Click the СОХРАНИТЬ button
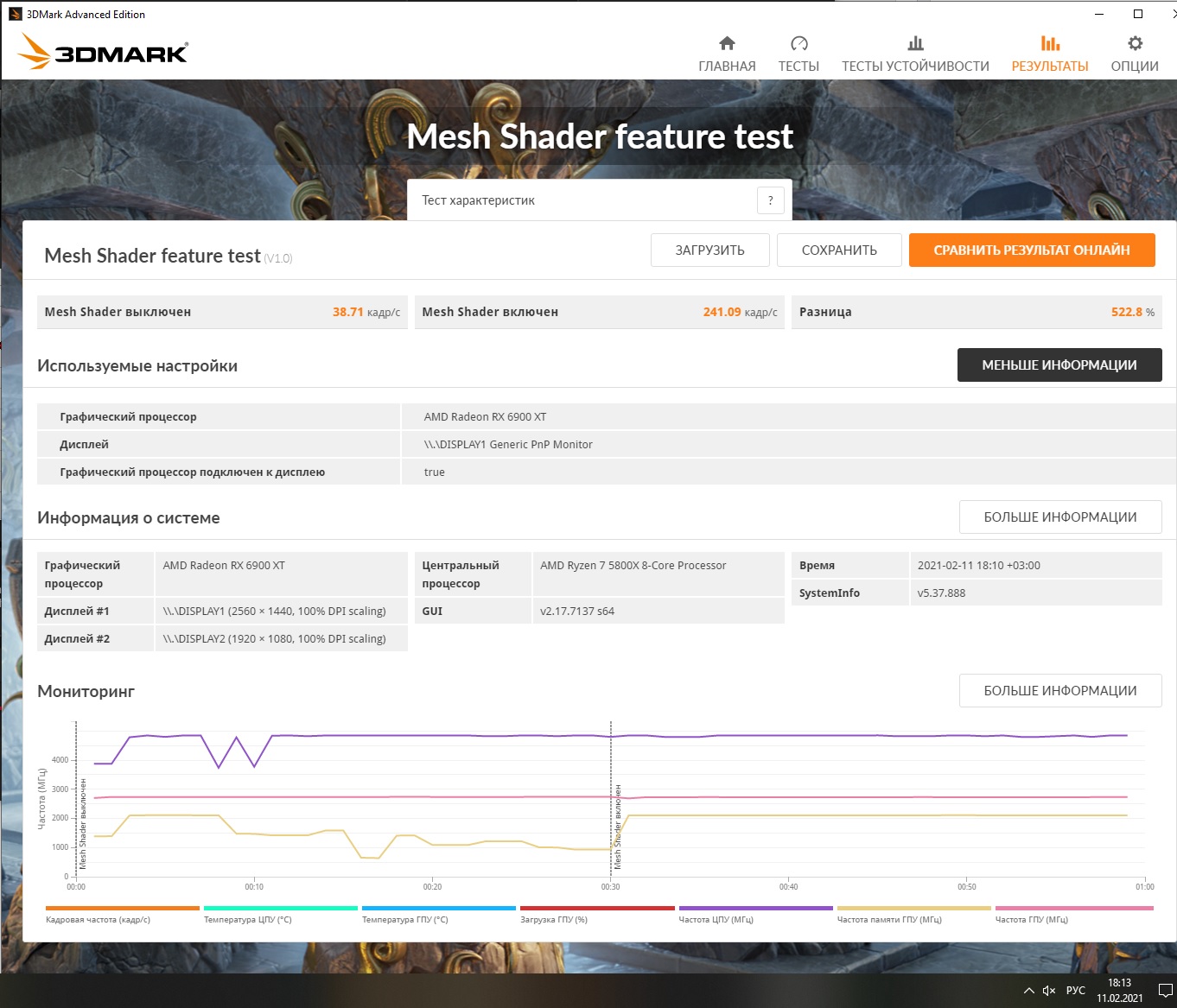The width and height of the screenshot is (1177, 1008). pos(839,250)
